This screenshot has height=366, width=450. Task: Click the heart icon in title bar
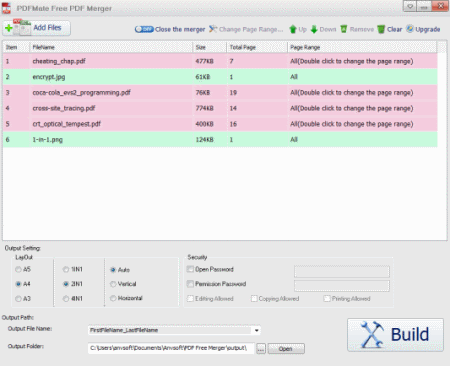click(x=410, y=6)
